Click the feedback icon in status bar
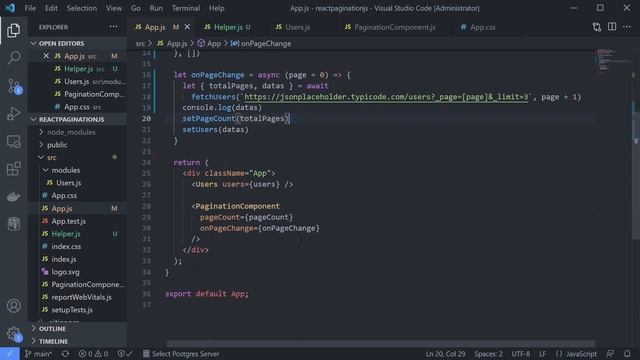 pos(610,354)
